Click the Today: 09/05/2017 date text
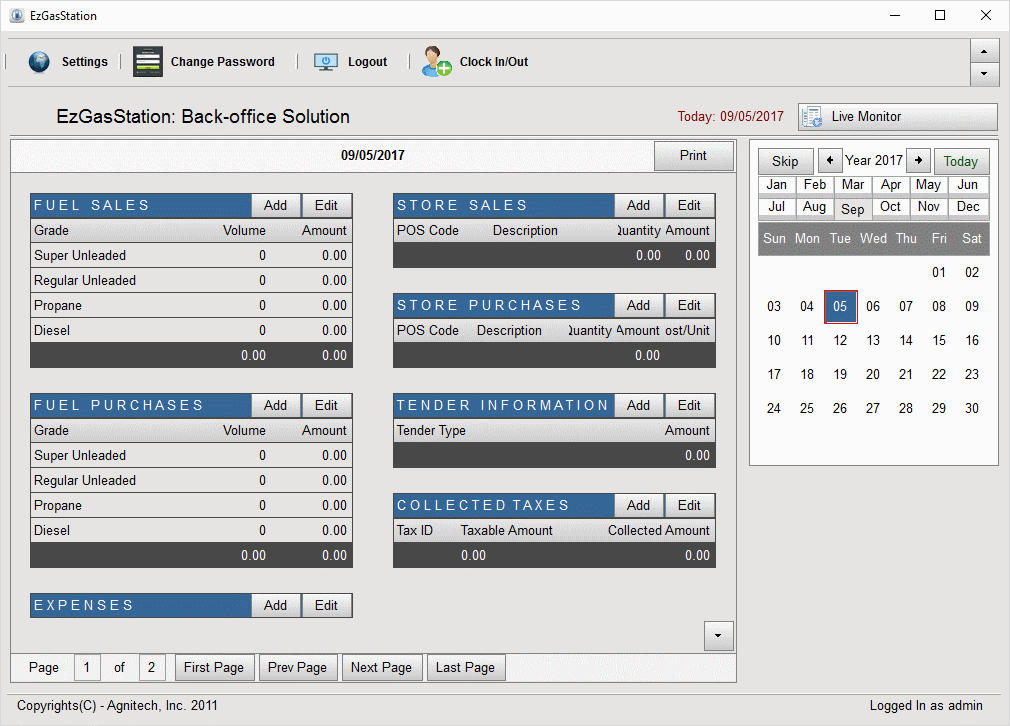This screenshot has width=1010, height=726. point(730,117)
